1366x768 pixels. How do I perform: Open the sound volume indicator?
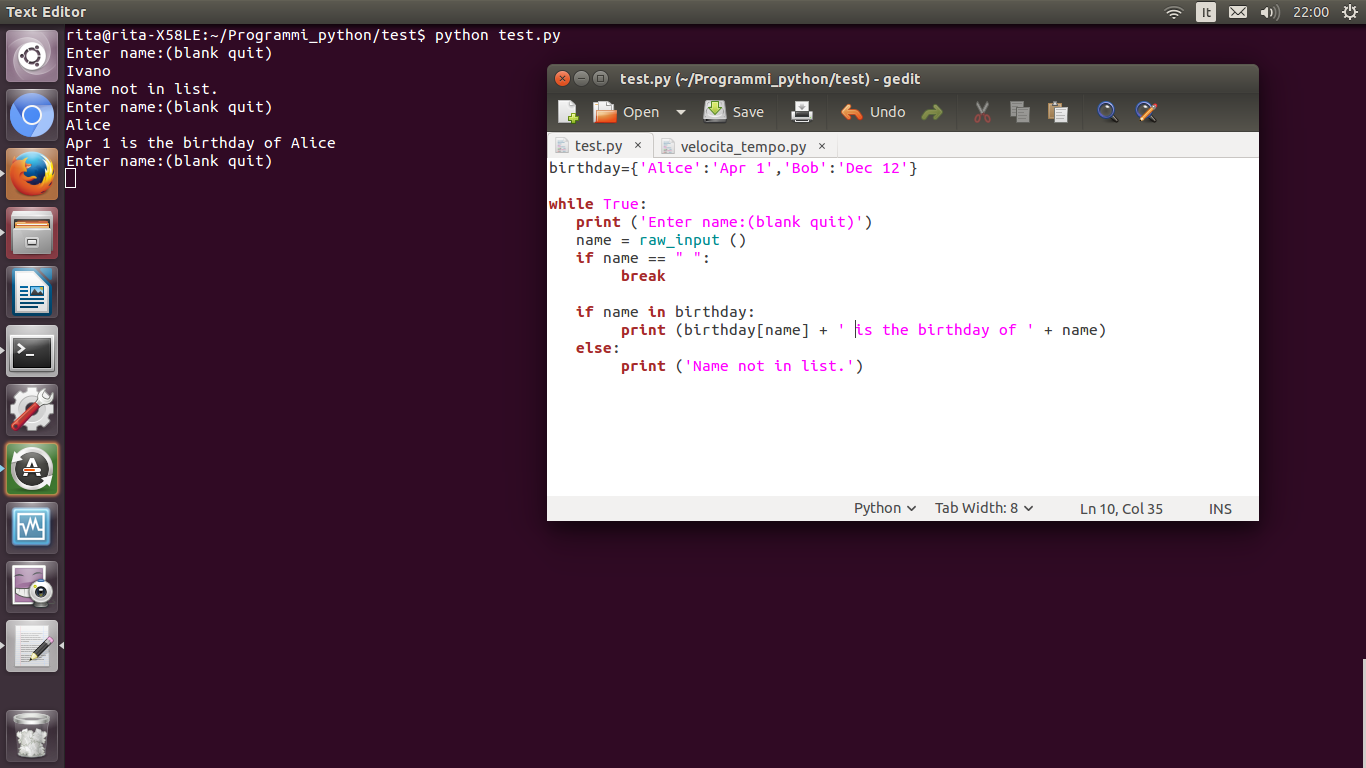click(x=1270, y=12)
